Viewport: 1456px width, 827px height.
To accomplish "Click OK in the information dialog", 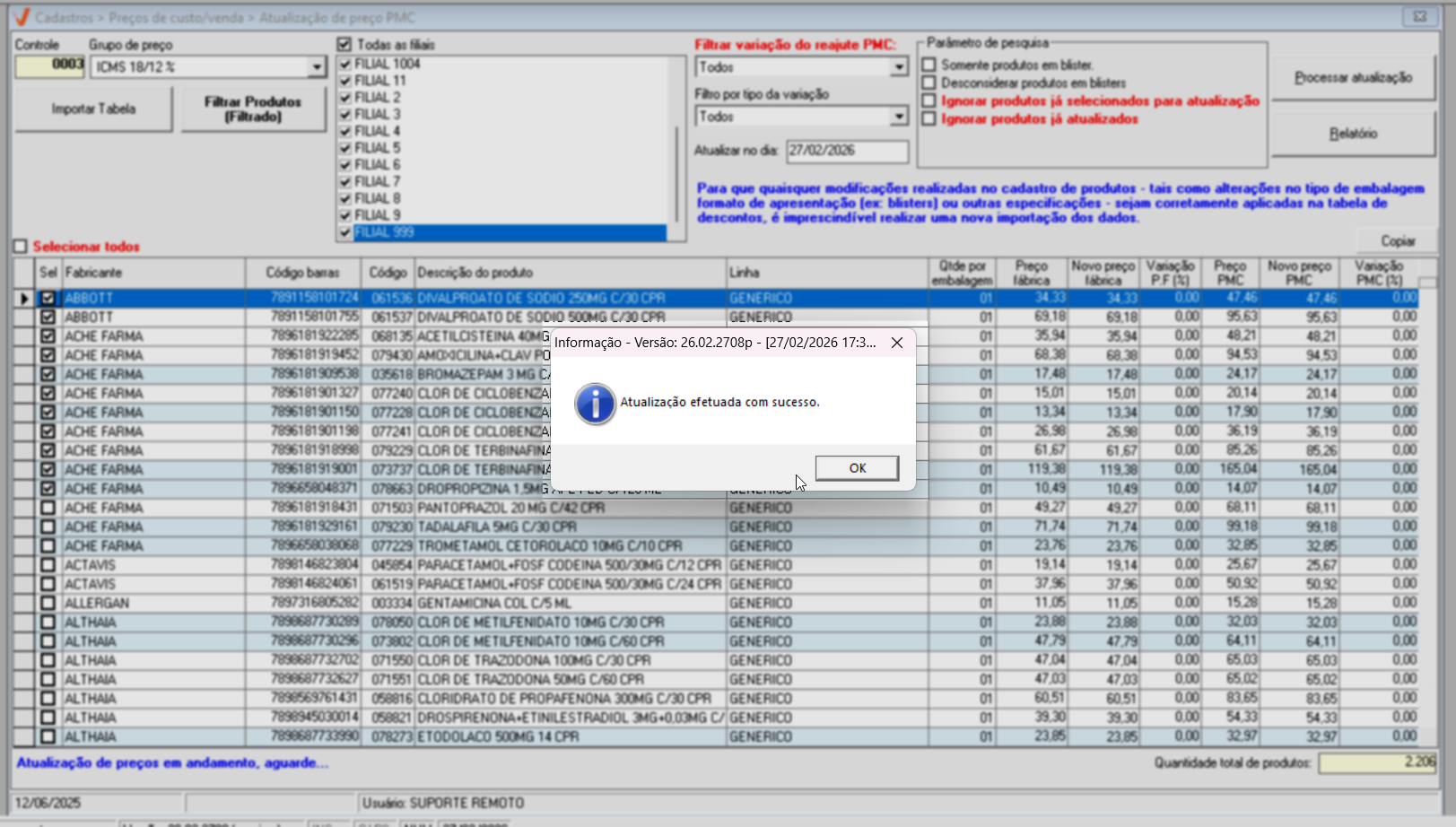I will tap(857, 468).
